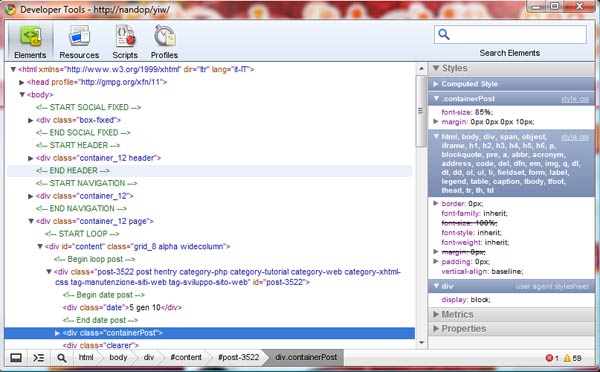The width and height of the screenshot is (600, 372).
Task: Expand the Computed Style section
Action: tap(436, 84)
